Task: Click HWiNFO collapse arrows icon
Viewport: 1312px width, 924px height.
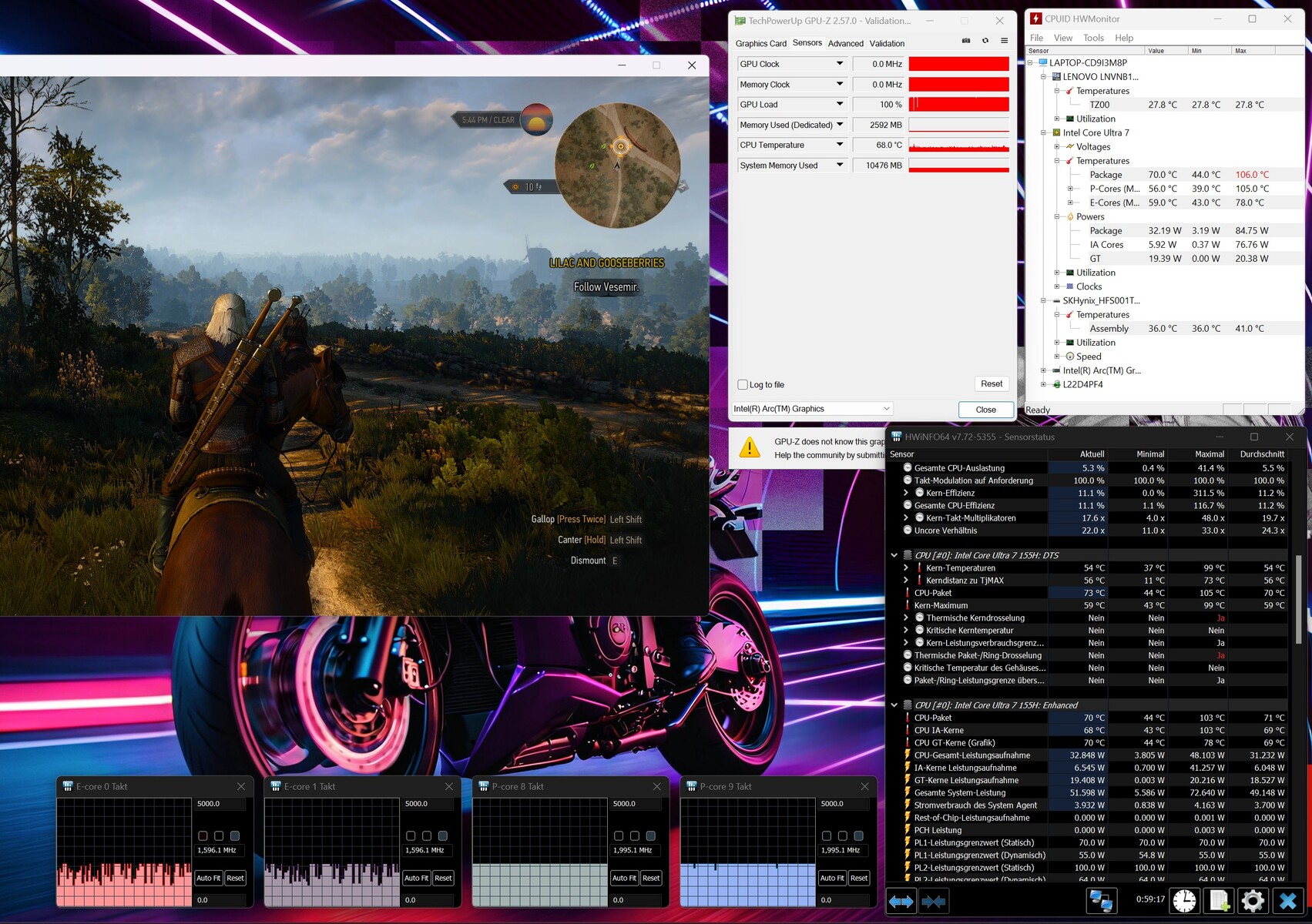Action: coord(934,901)
